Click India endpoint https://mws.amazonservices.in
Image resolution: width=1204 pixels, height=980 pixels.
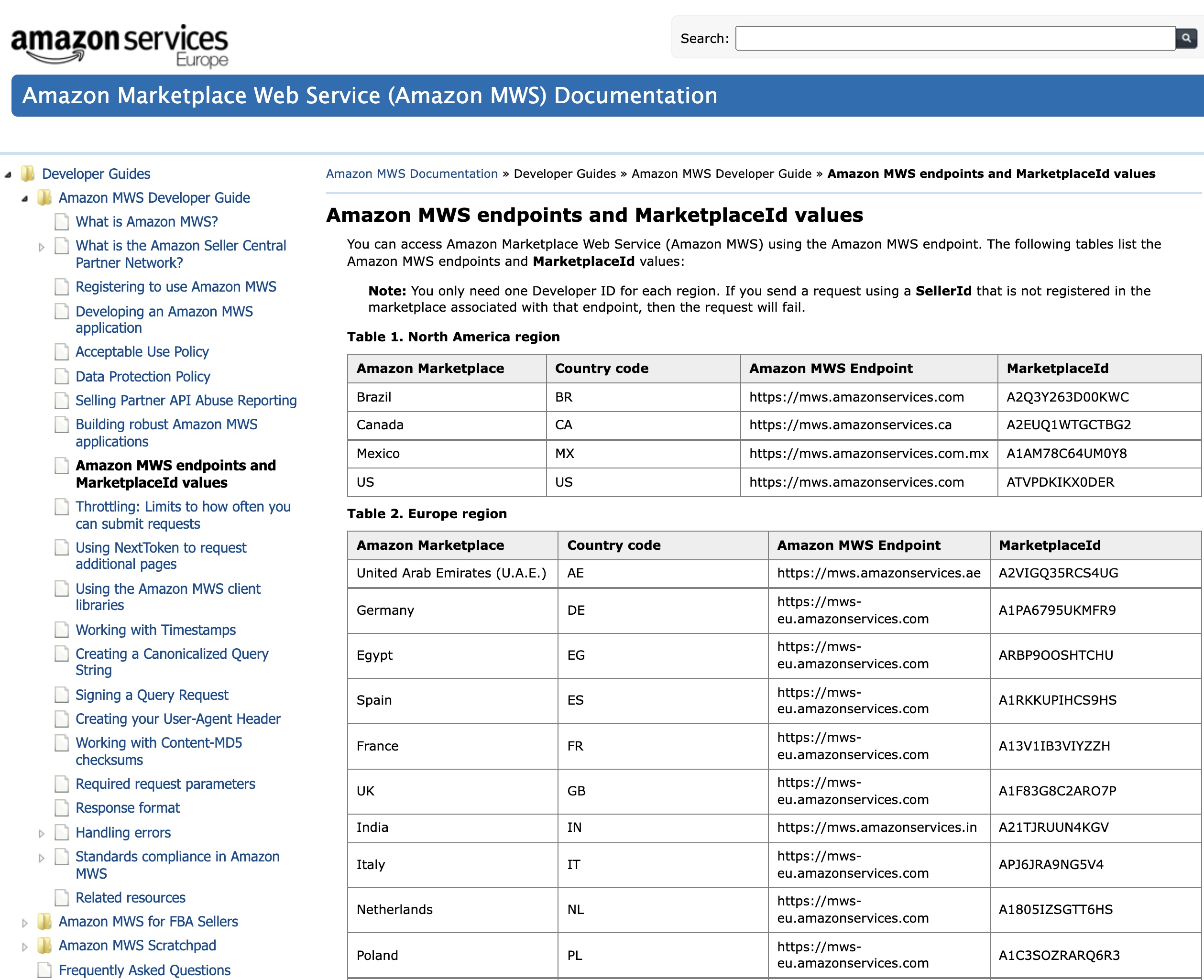click(x=877, y=827)
